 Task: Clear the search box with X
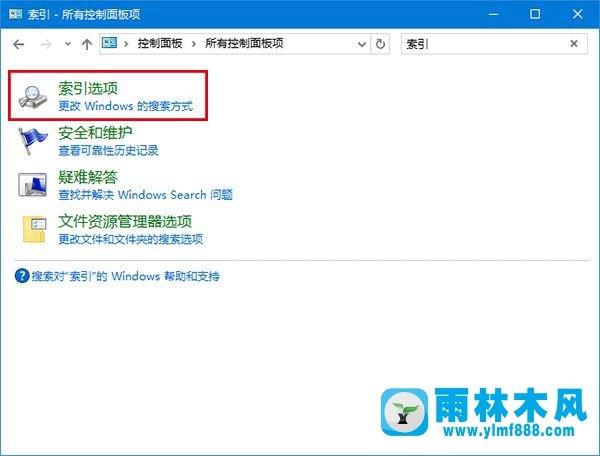[x=574, y=44]
